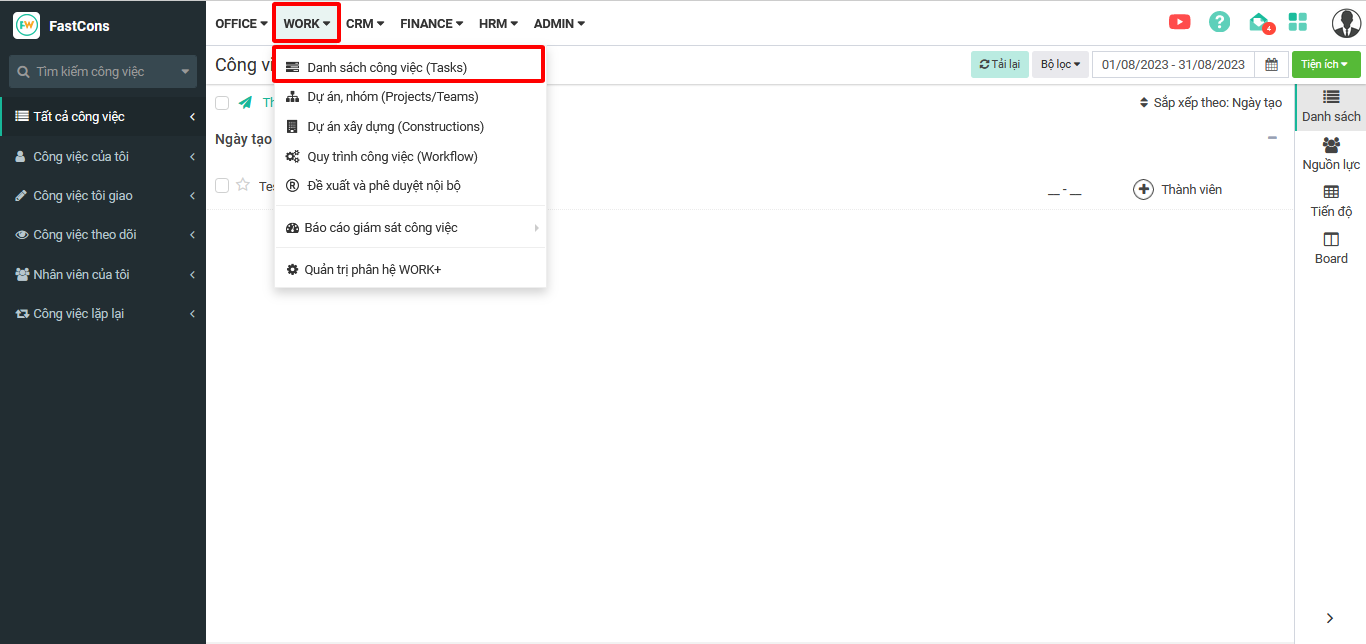Click the green help question mark icon
This screenshot has height=644, width=1366.
coord(1219,22)
